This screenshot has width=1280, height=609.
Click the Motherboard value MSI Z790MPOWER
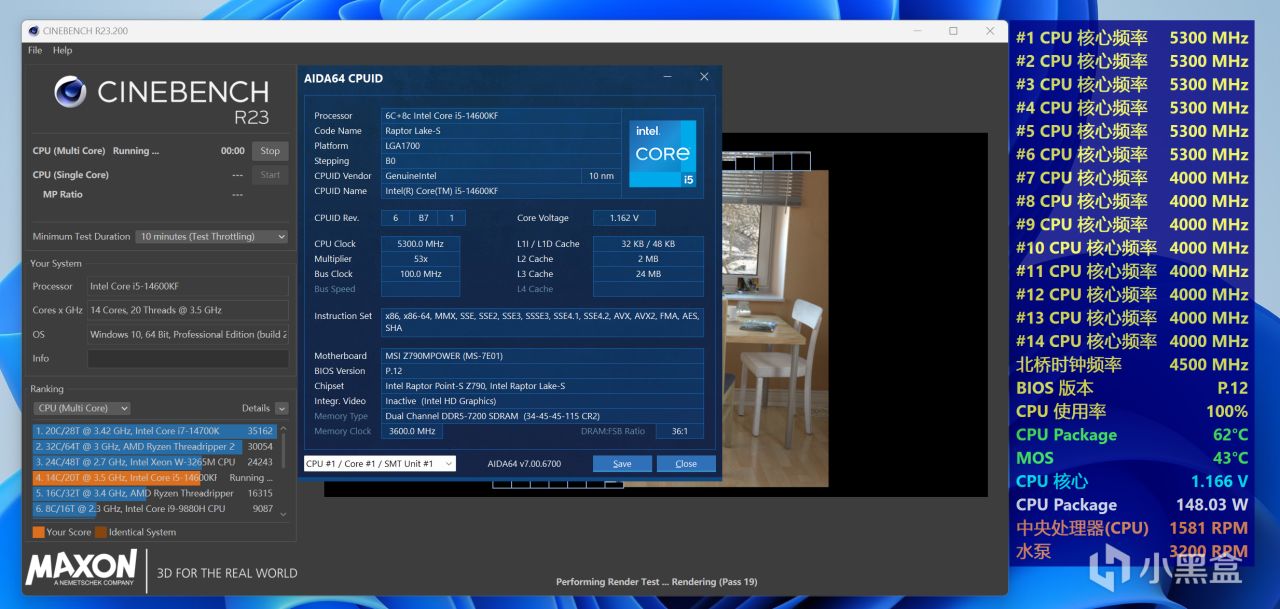point(542,356)
